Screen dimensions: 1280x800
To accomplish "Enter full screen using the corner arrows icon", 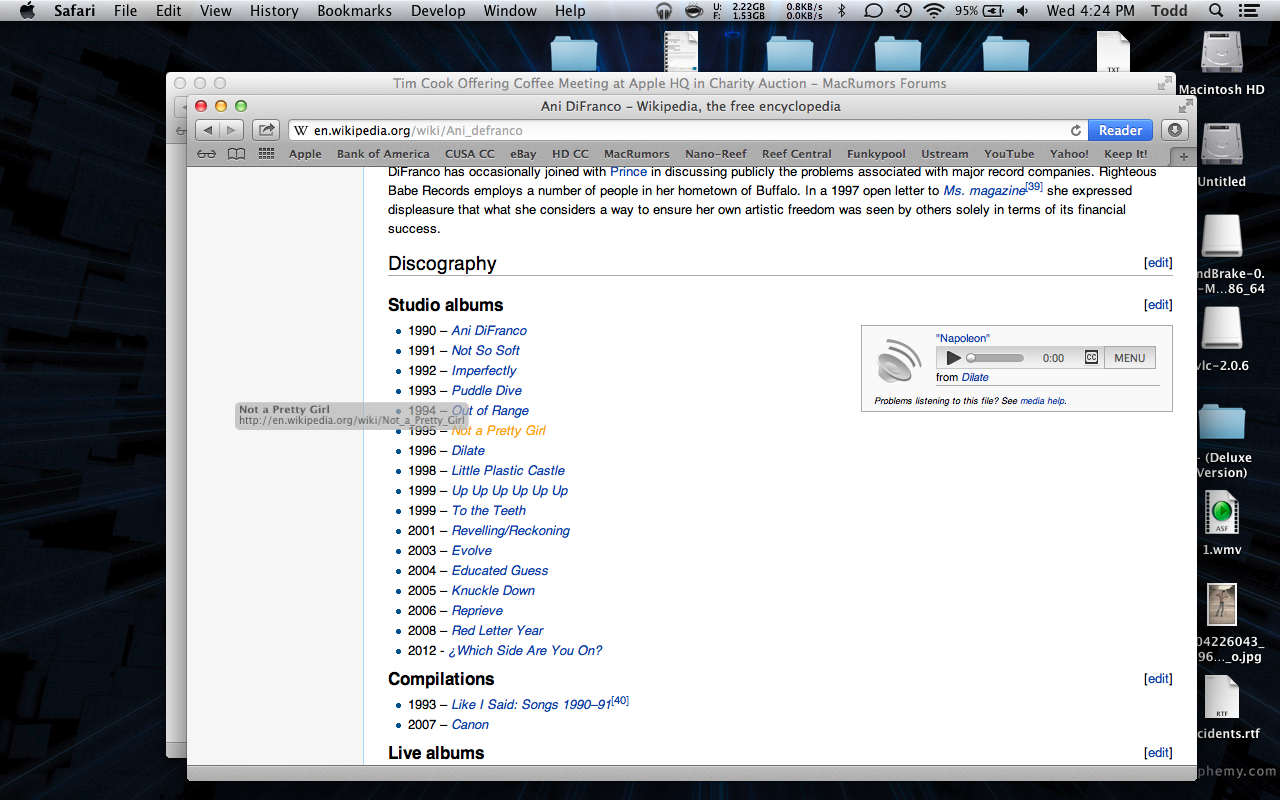I will click(1186, 106).
